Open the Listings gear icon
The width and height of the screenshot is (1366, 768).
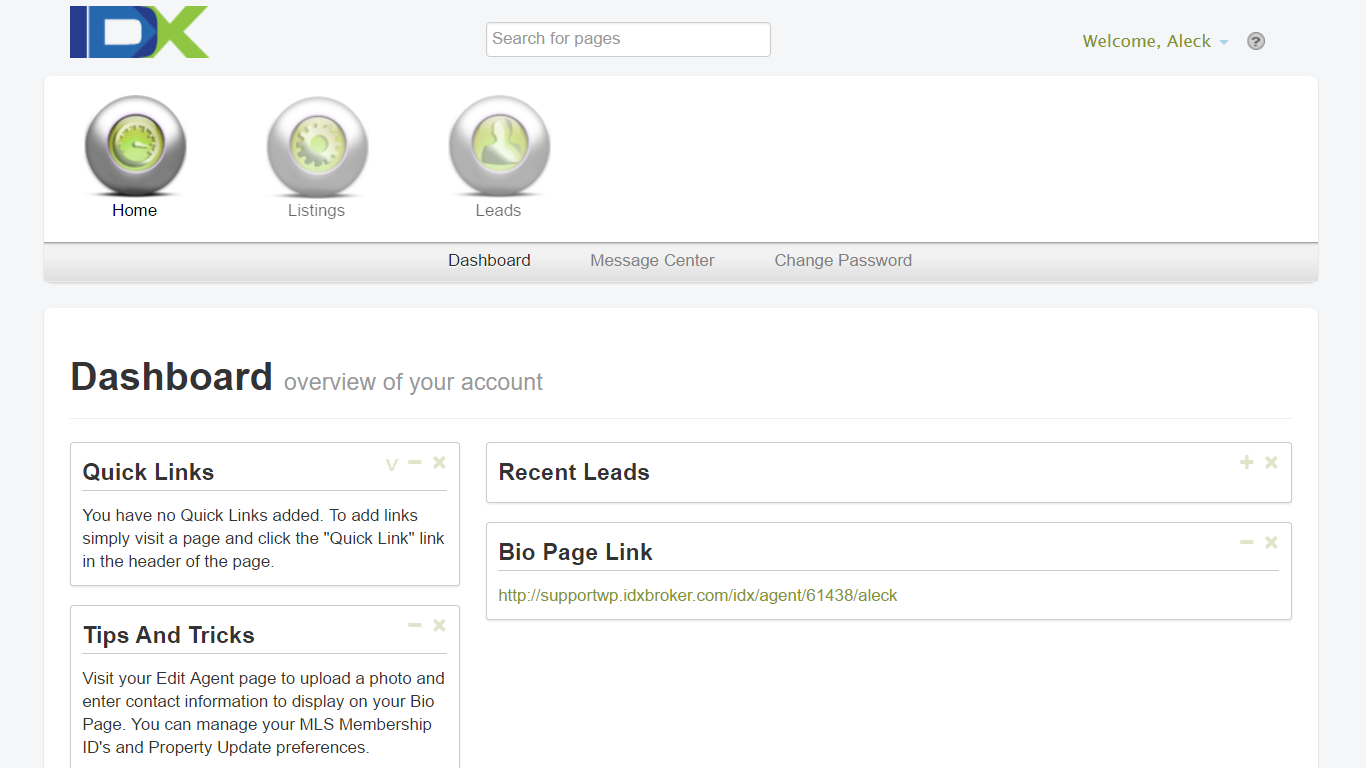click(x=317, y=146)
